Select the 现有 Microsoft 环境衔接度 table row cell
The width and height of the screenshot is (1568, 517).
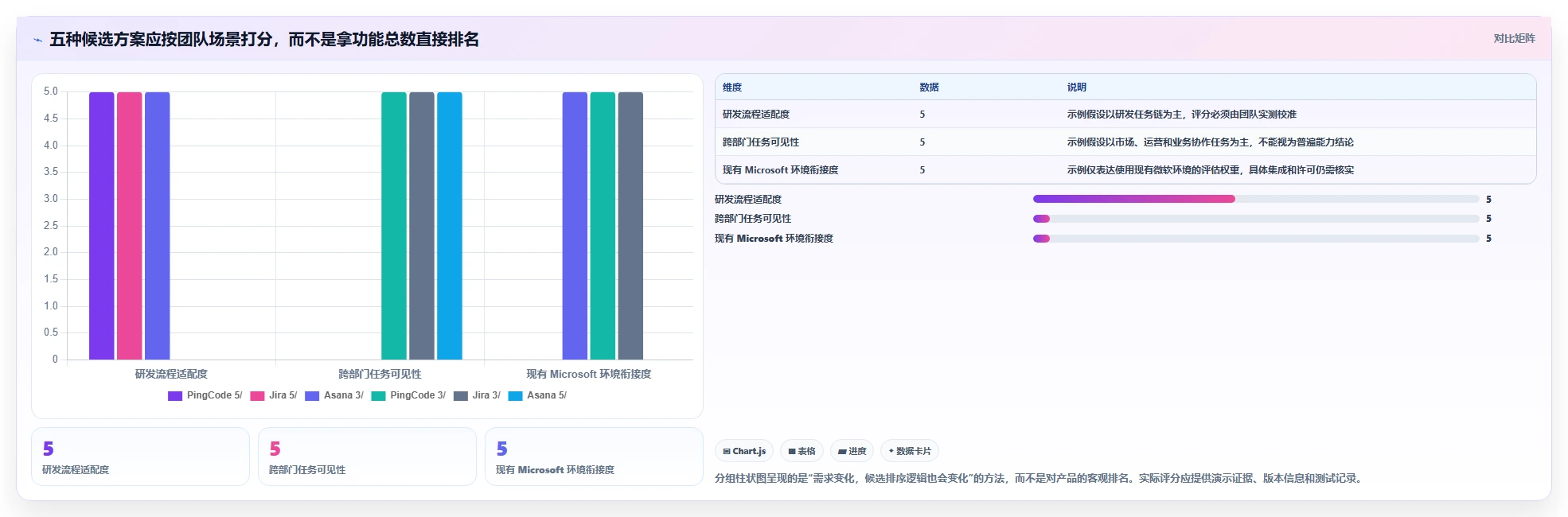click(x=780, y=170)
